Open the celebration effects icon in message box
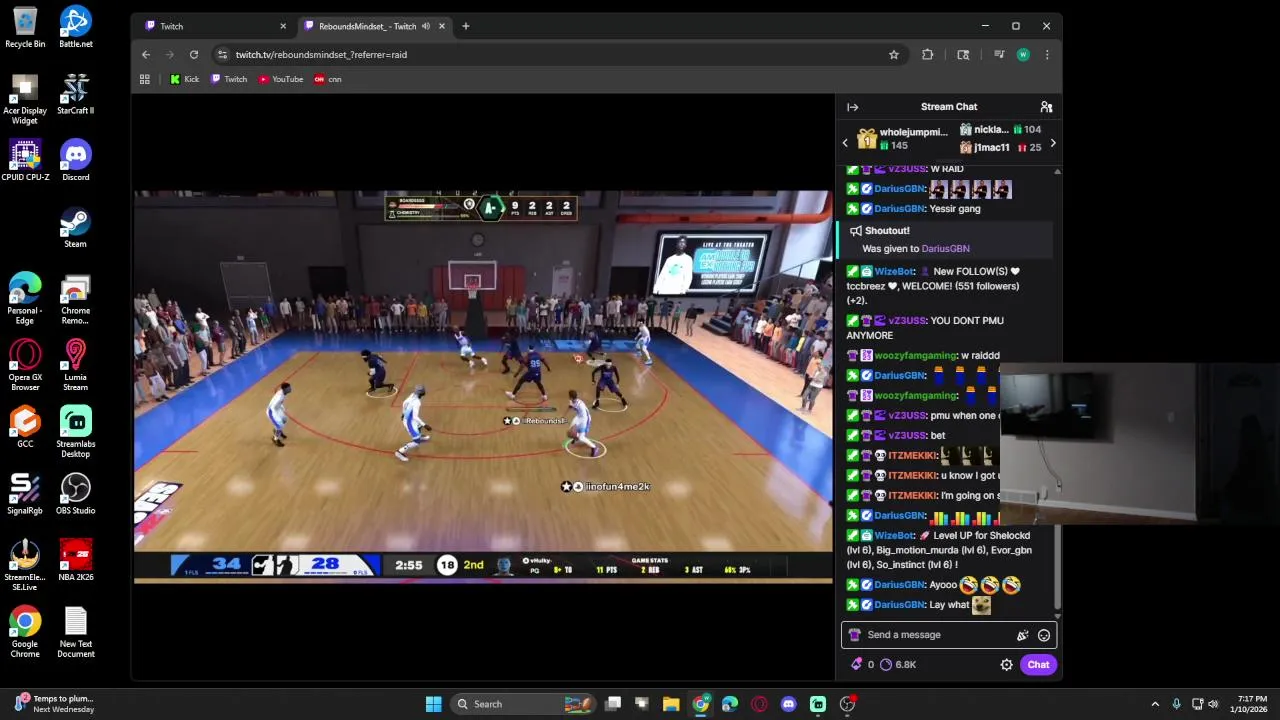1280x720 pixels. pyautogui.click(x=1022, y=635)
